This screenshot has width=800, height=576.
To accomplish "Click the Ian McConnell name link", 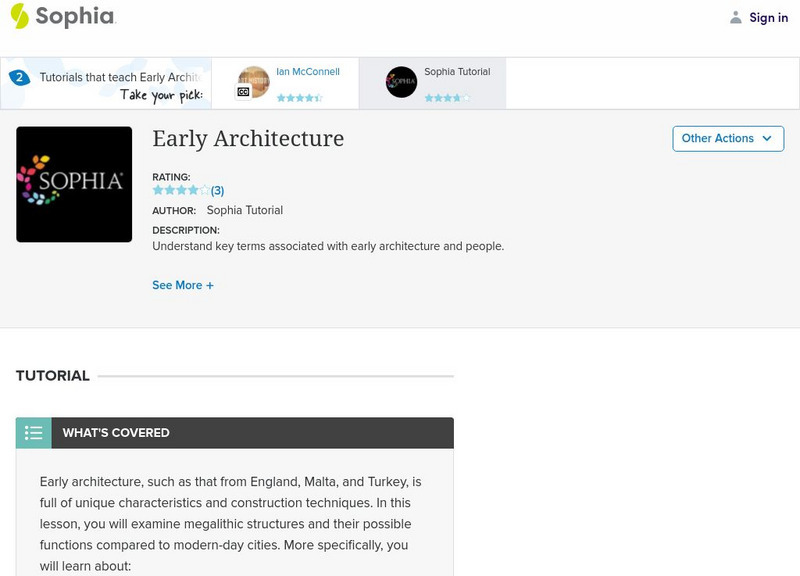I will (x=306, y=70).
